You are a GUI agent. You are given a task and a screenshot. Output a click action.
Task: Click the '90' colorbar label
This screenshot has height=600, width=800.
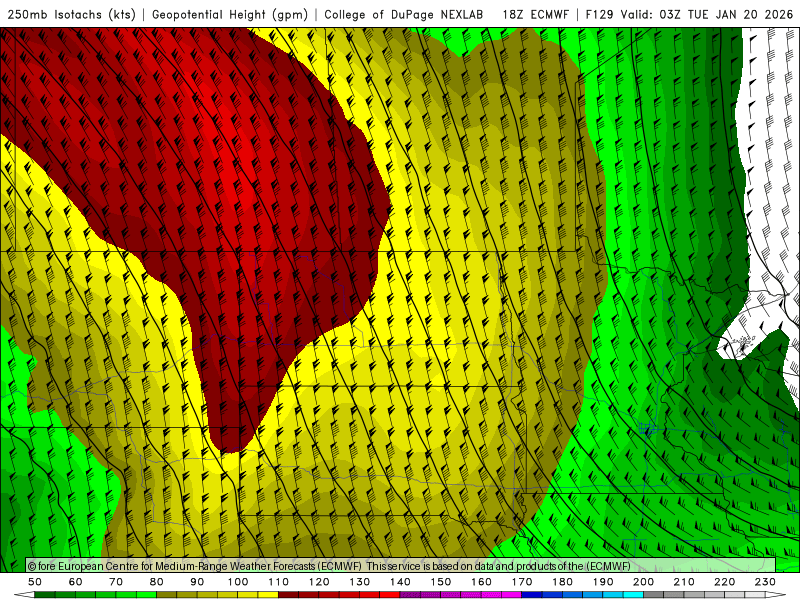point(197,582)
